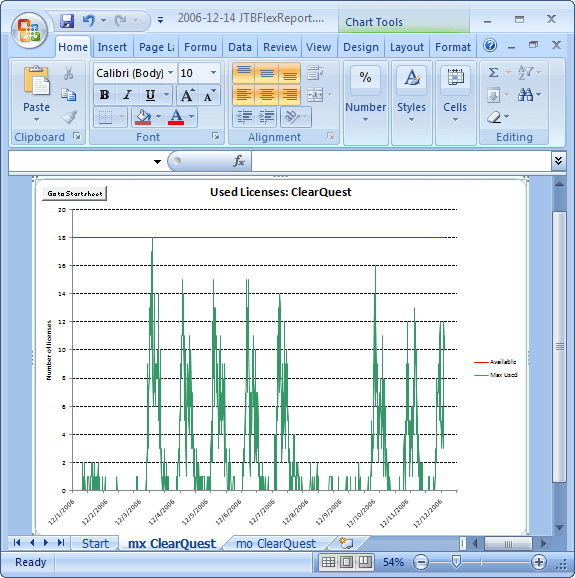Click the zoom slider handle
The width and height of the screenshot is (575, 578).
(456, 562)
